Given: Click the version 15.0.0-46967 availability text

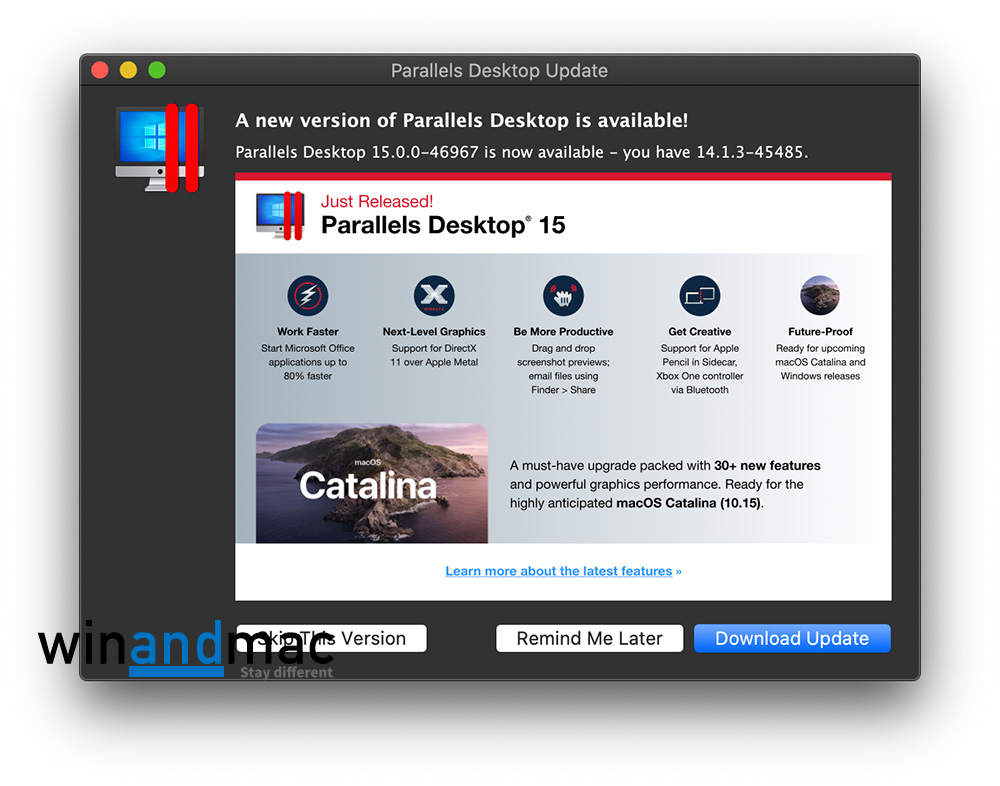Looking at the screenshot, I should pyautogui.click(x=521, y=152).
